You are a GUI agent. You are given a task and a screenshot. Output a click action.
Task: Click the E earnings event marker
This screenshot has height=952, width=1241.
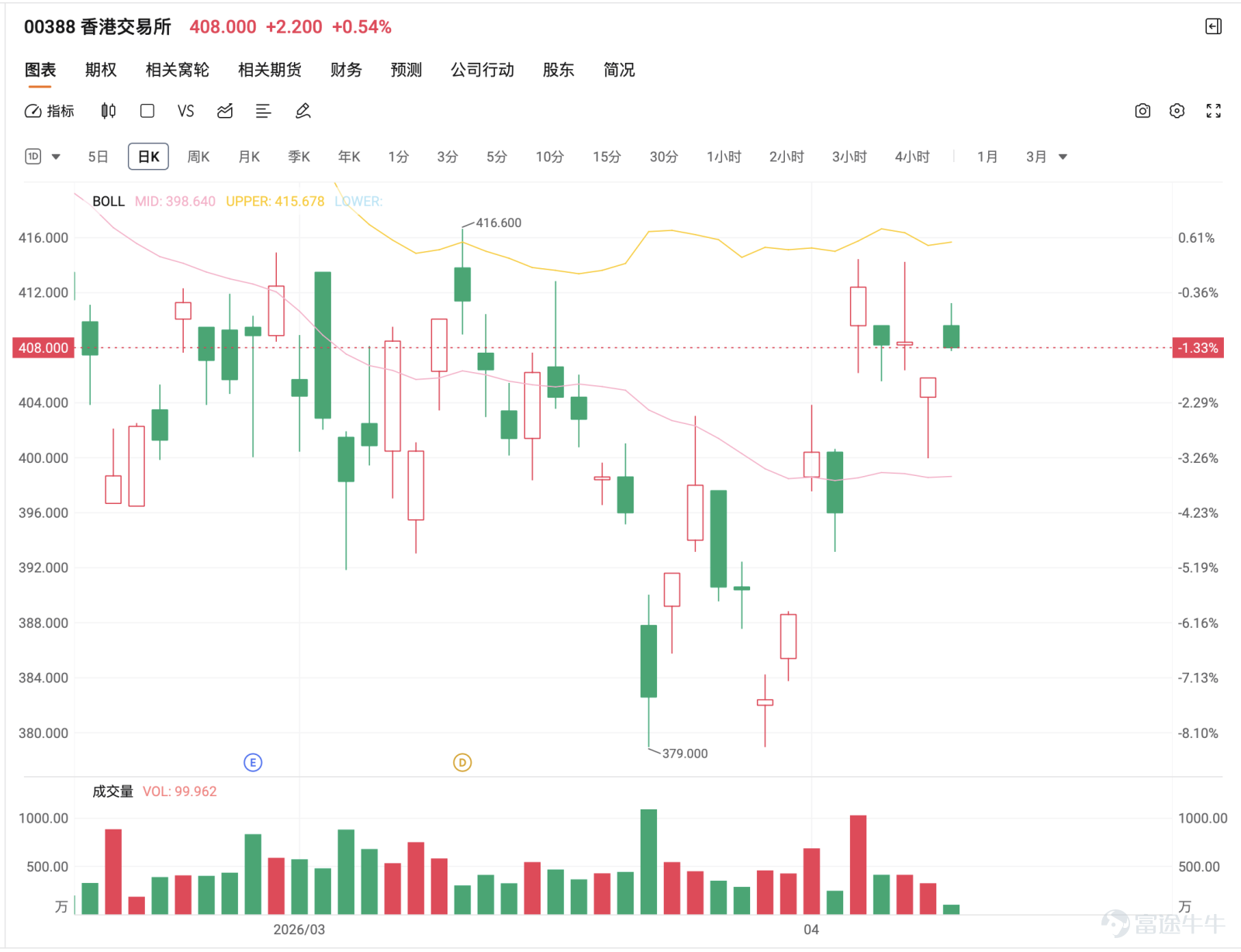253,763
